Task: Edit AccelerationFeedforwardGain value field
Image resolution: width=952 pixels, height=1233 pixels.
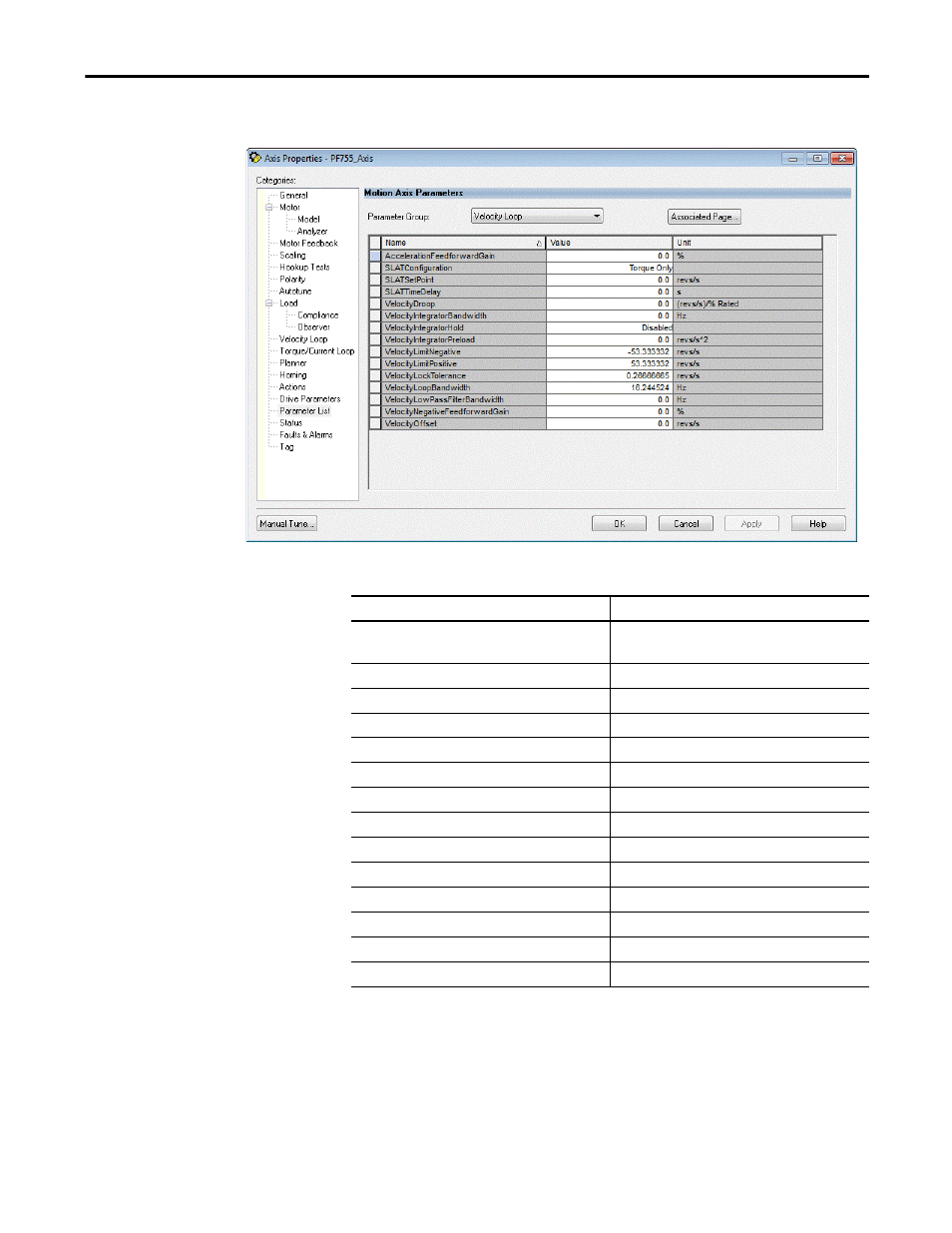Action: [x=609, y=256]
